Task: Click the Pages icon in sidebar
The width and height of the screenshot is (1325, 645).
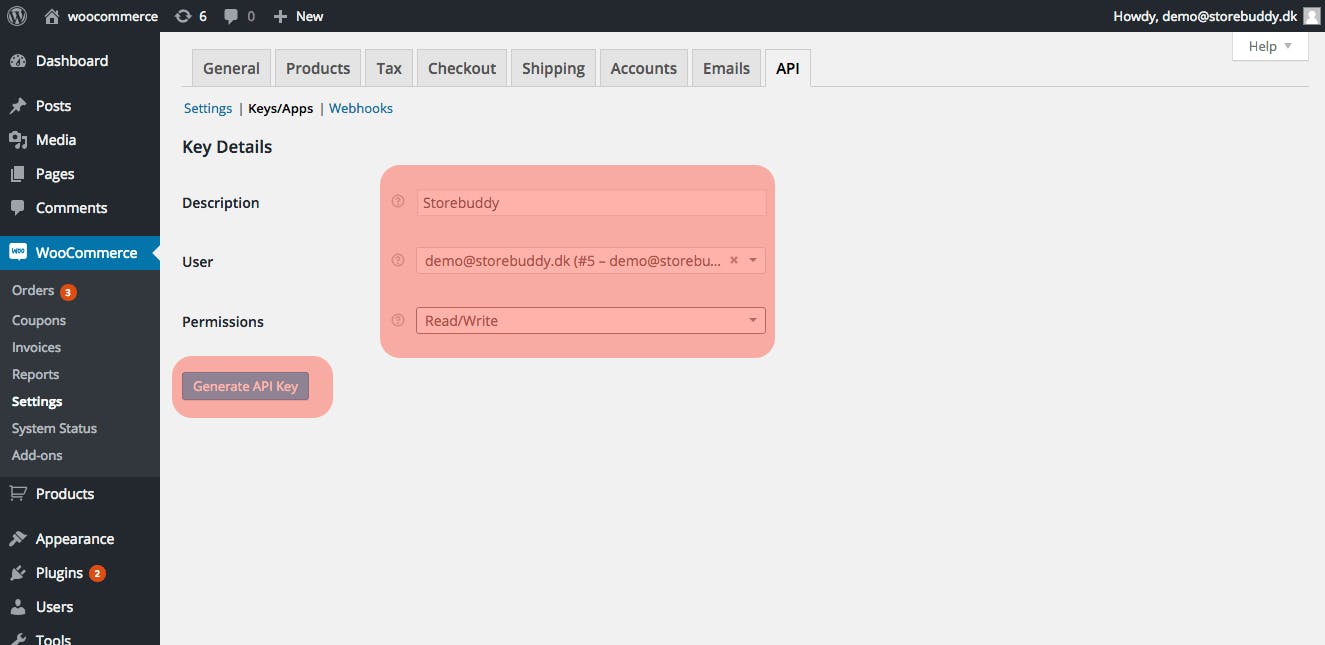Action: (x=18, y=174)
